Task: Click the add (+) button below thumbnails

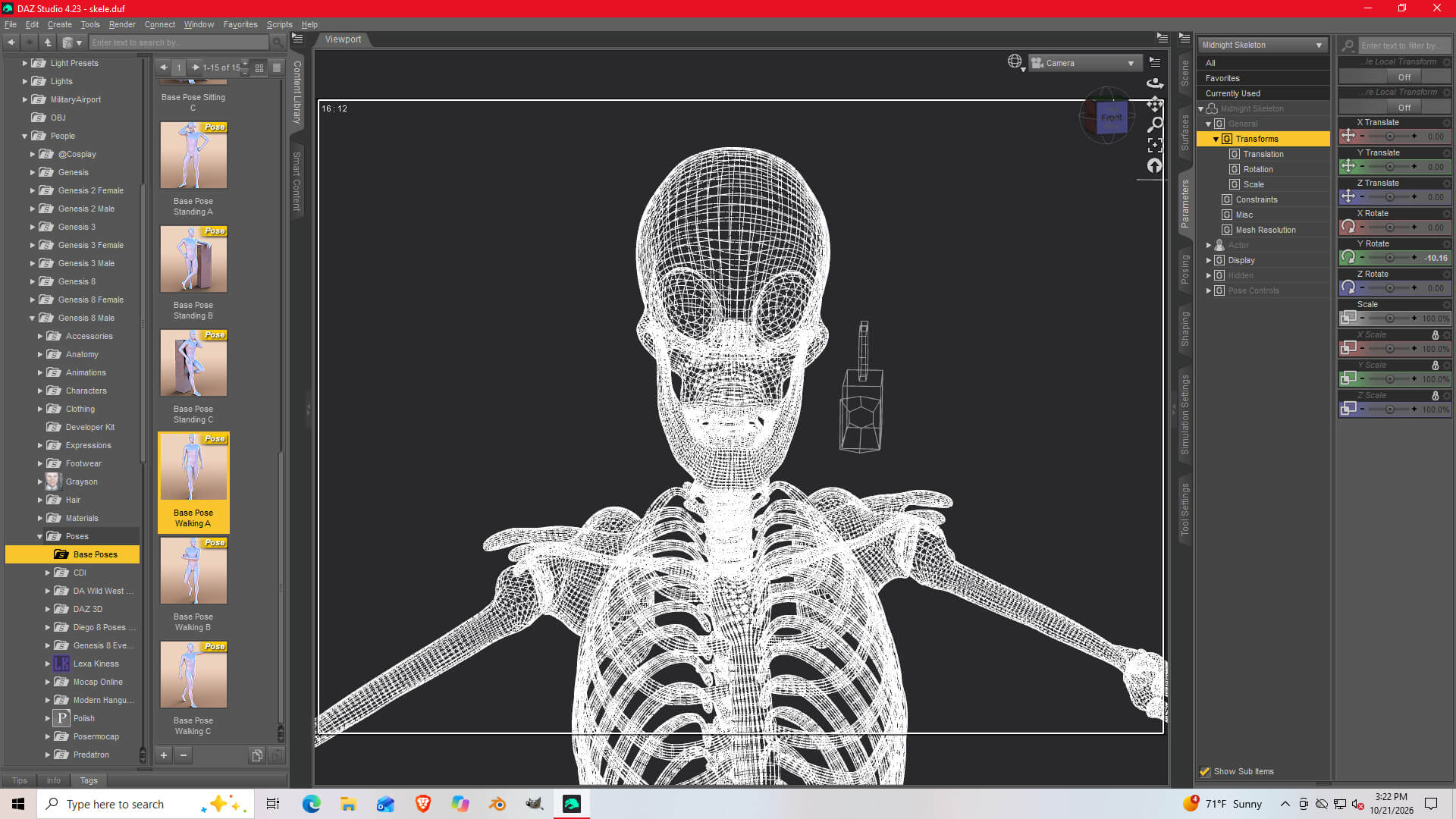Action: (x=163, y=755)
